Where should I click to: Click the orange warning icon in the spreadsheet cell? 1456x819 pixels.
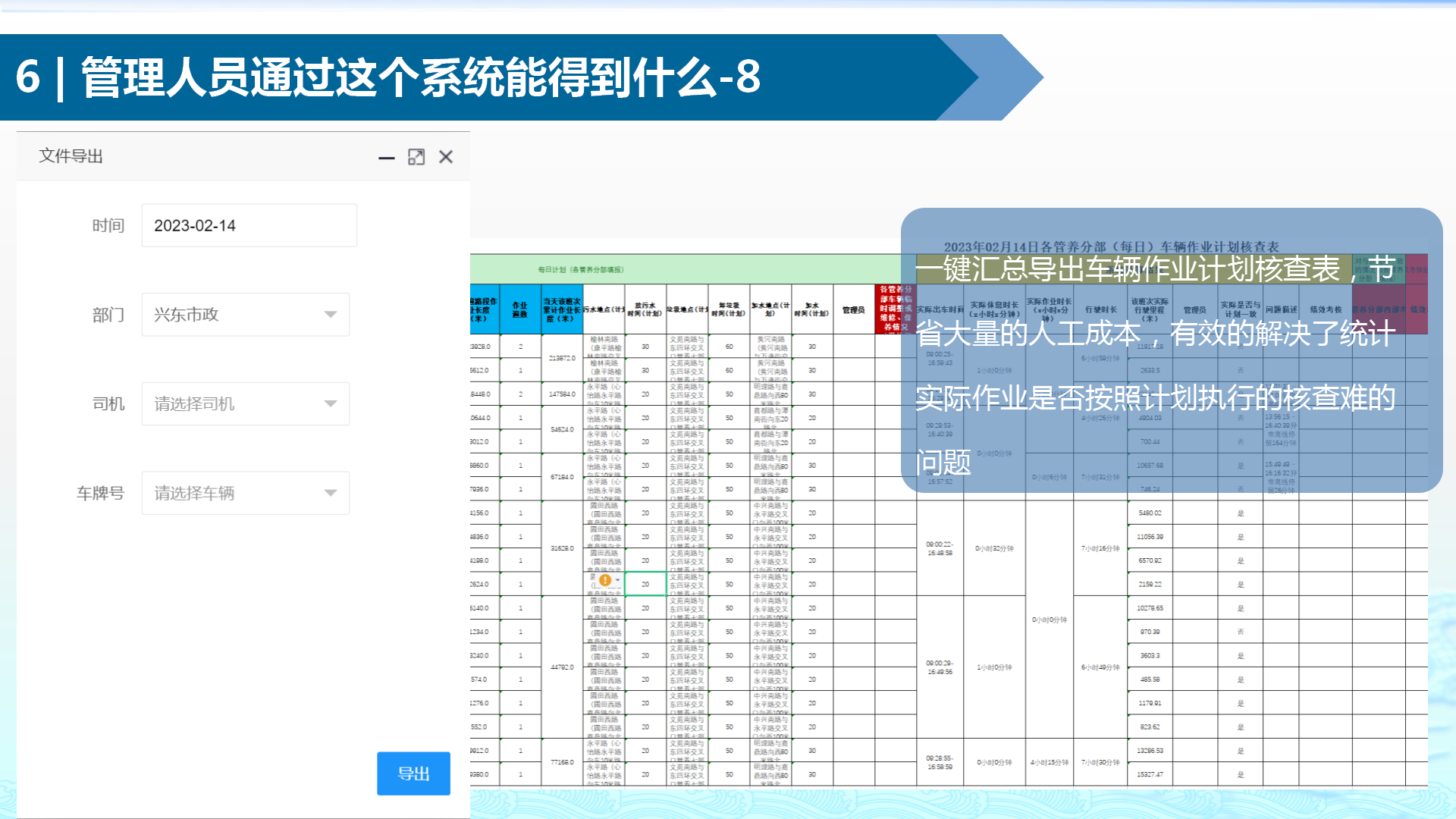coord(605,580)
